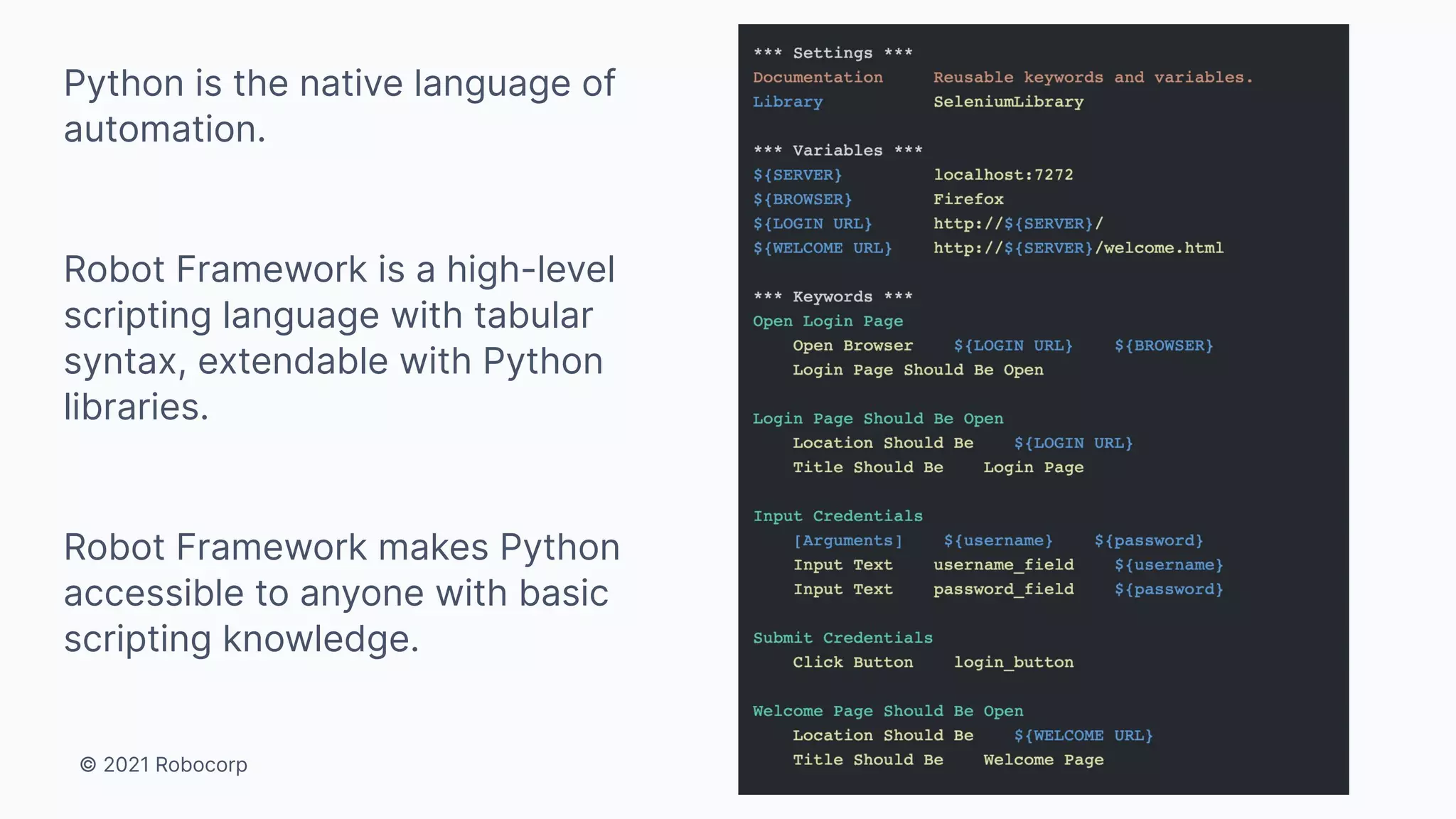This screenshot has height=819, width=1456.
Task: Click the 'Submit Credentials' keyword name
Action: click(x=842, y=638)
